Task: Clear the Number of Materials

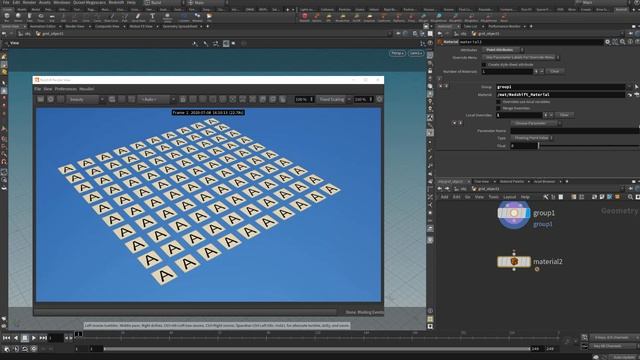Action: point(555,71)
